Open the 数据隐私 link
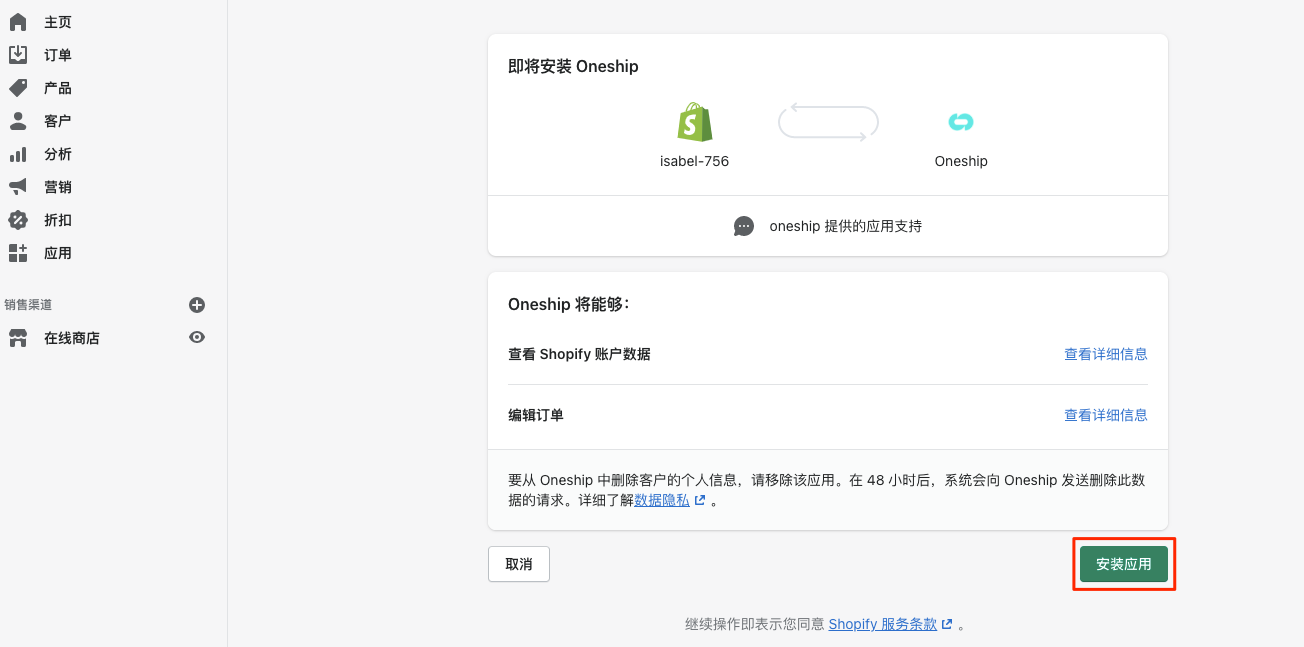Screen dimensions: 1304x647 tap(662, 500)
